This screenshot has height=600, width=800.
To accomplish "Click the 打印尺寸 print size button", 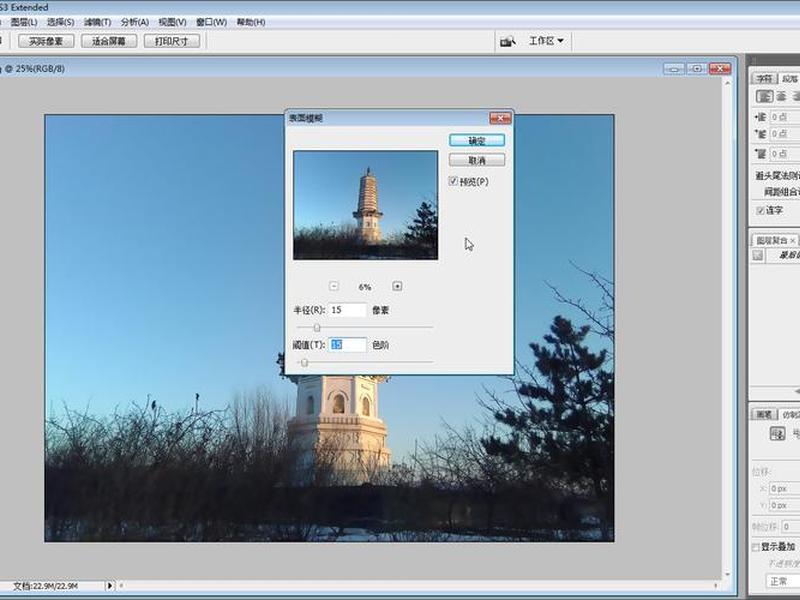I will point(171,41).
